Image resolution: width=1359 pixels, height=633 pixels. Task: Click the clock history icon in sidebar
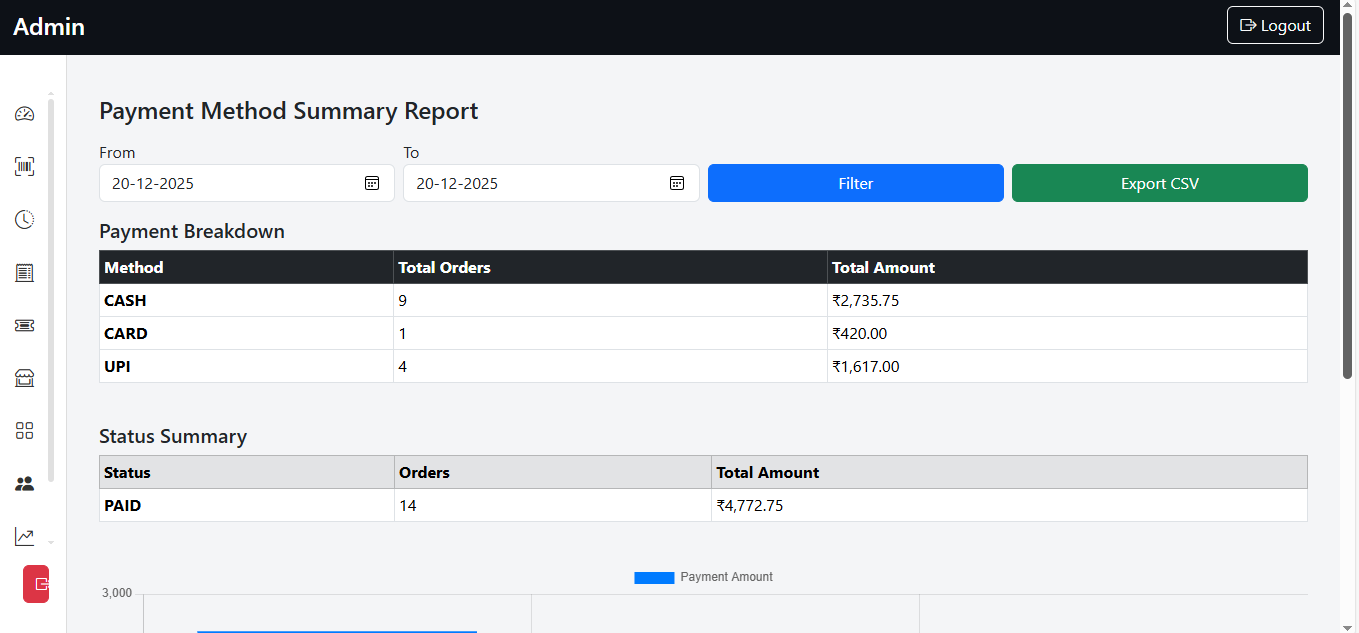(24, 219)
